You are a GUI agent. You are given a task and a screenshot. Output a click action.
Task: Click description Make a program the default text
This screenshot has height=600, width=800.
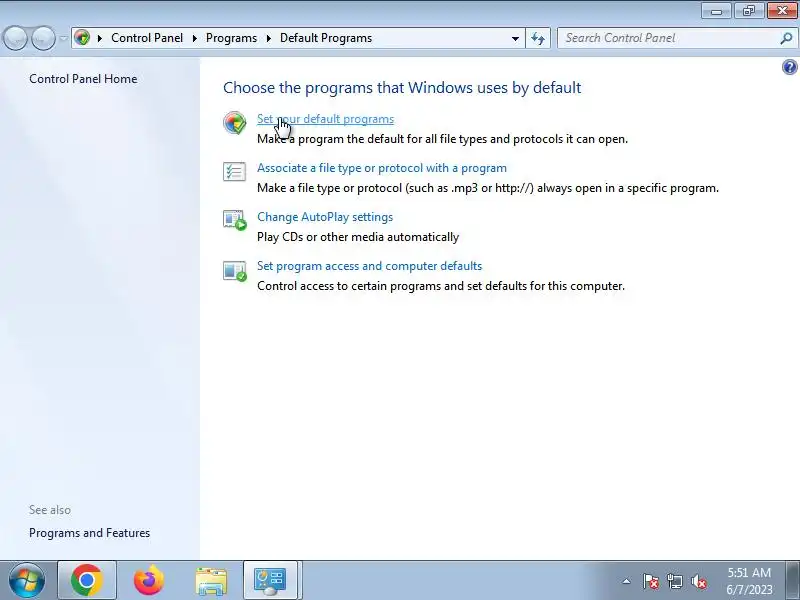(x=442, y=139)
